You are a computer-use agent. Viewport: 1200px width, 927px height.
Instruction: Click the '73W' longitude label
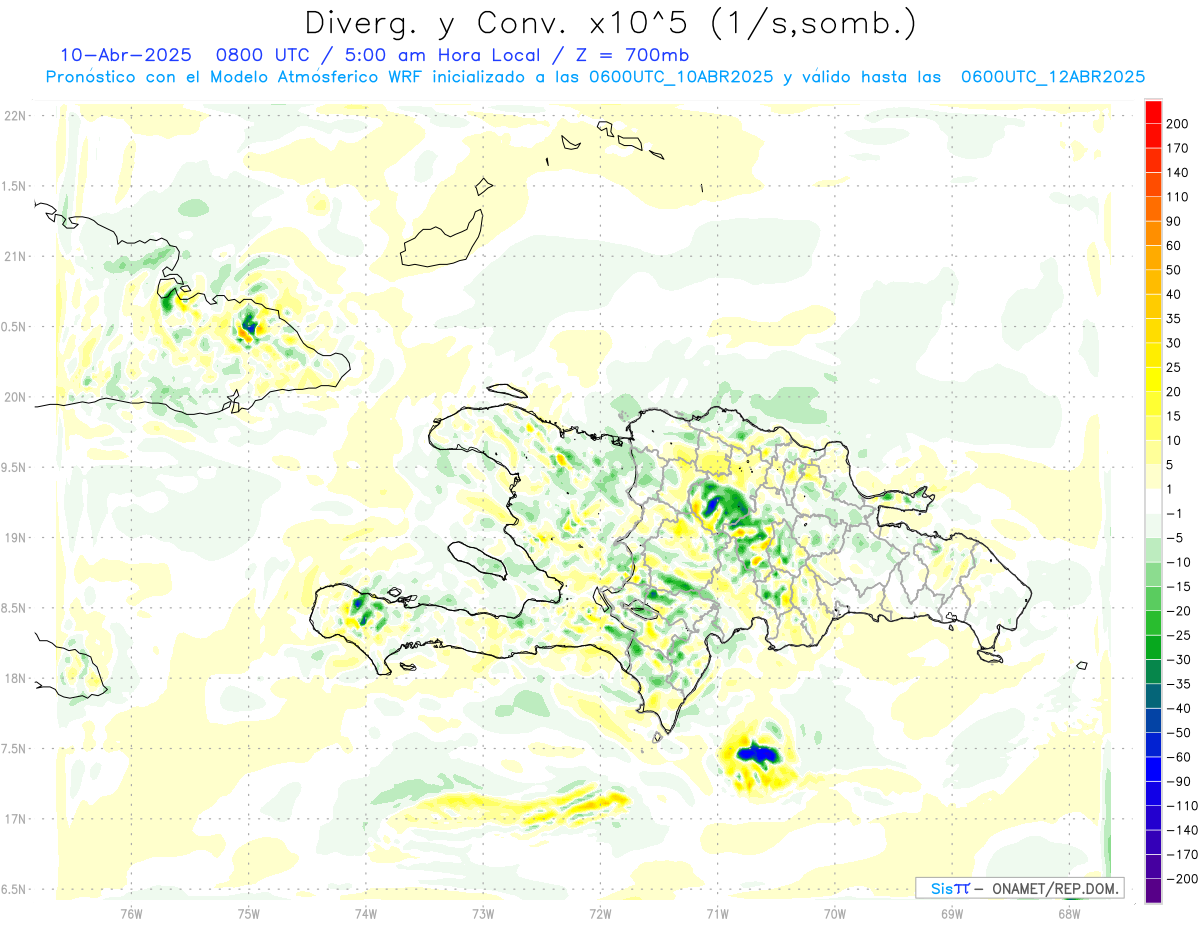tap(483, 913)
